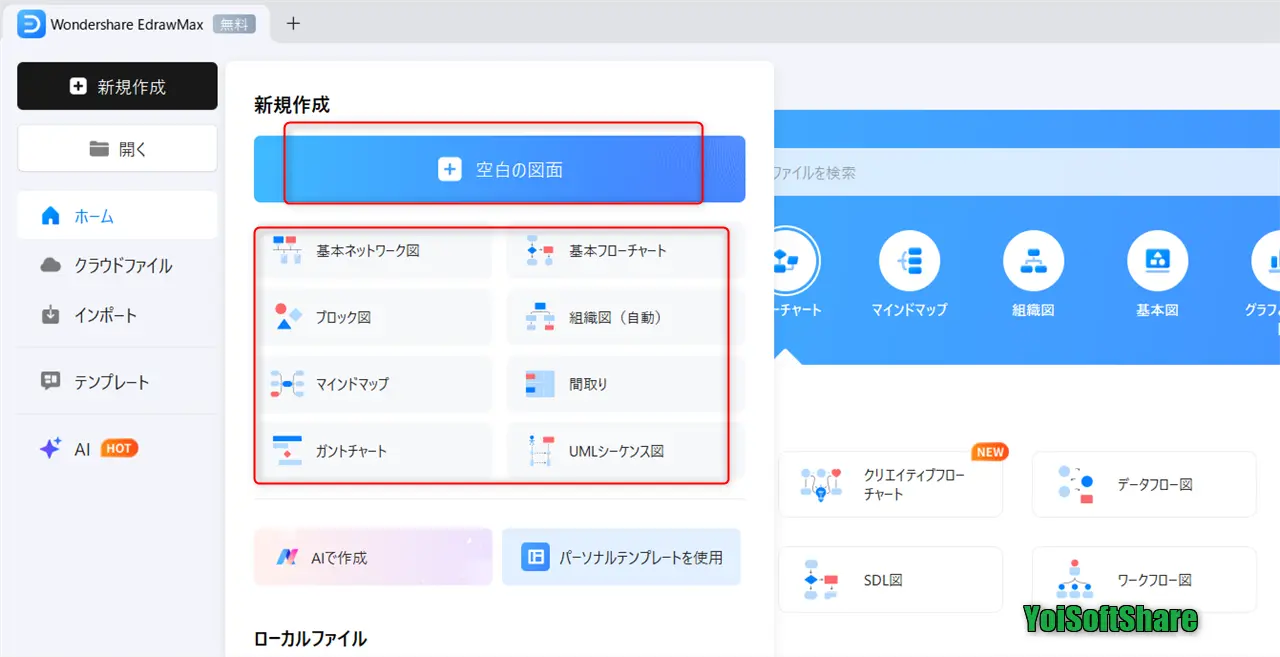Click the HOT badge next to AI

point(119,449)
